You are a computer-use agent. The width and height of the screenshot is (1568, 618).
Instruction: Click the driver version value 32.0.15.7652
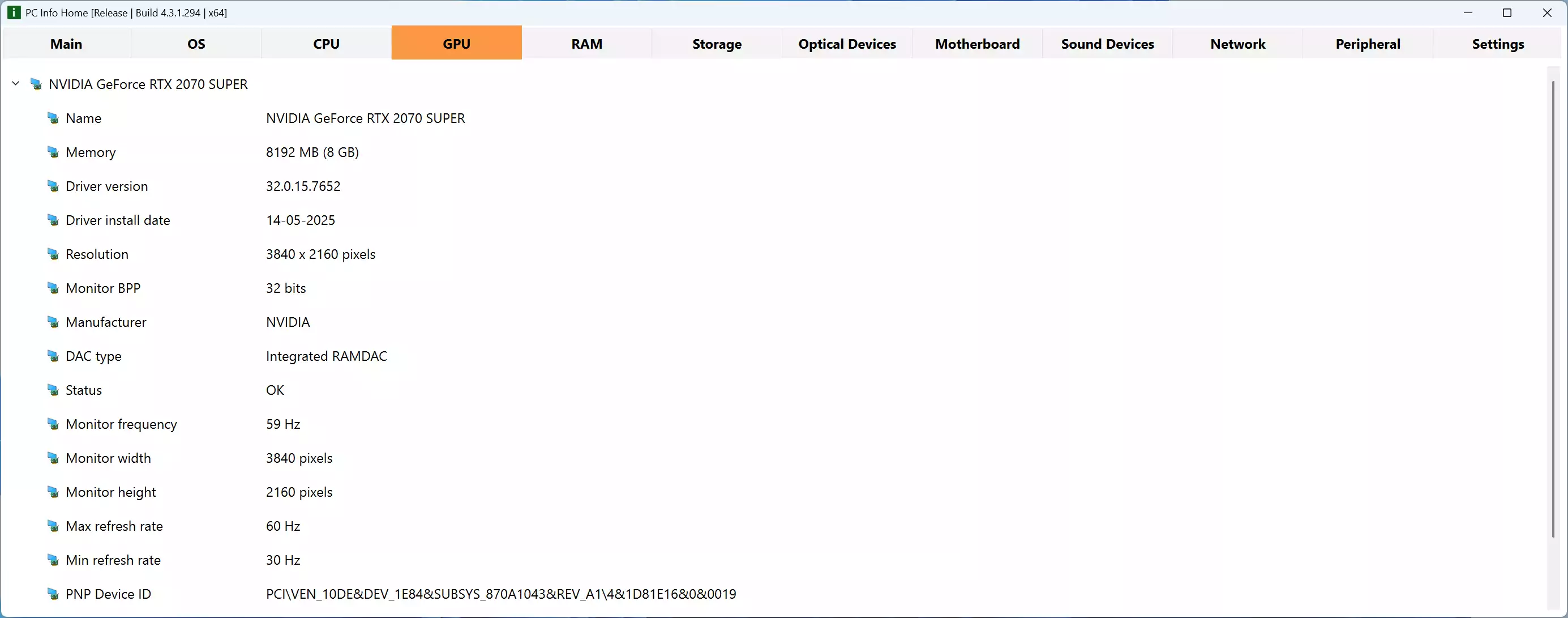(x=303, y=186)
